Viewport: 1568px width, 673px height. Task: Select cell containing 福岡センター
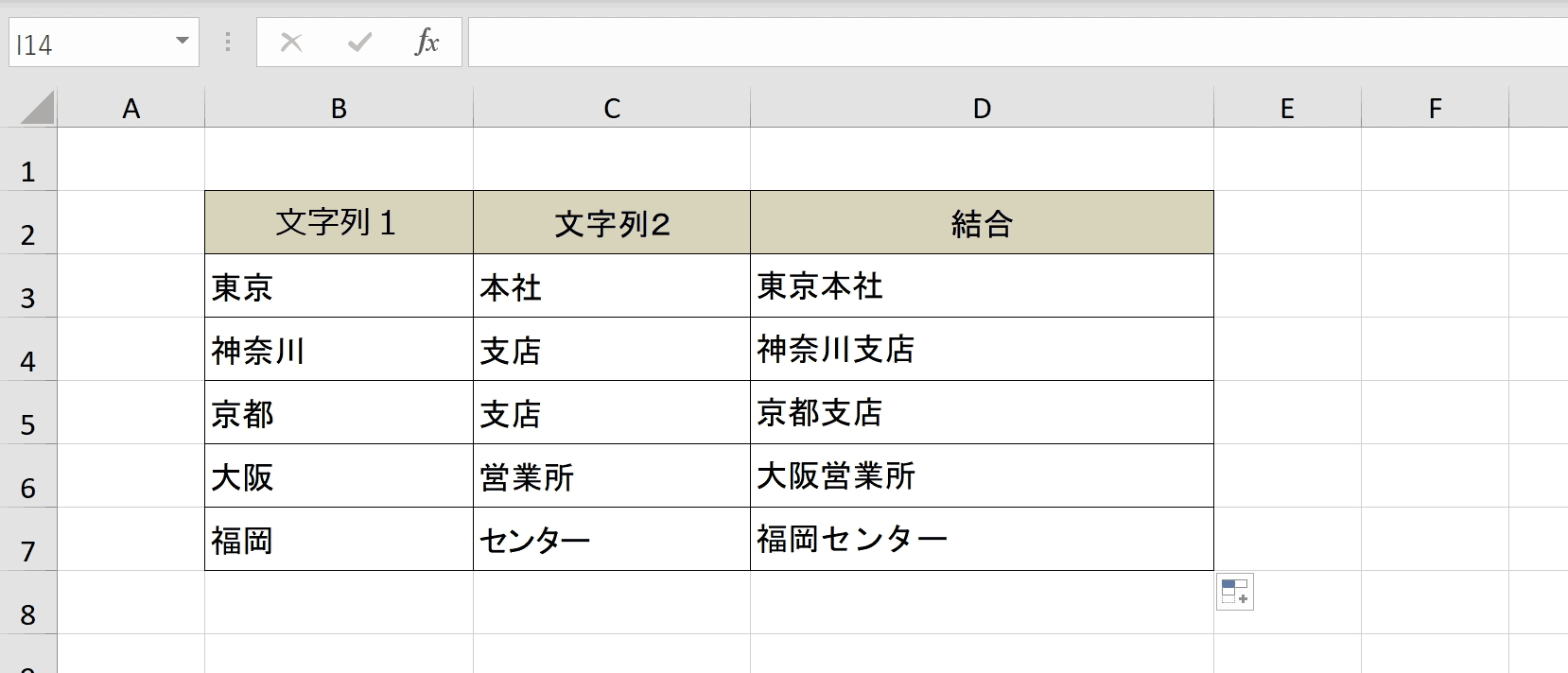(982, 539)
